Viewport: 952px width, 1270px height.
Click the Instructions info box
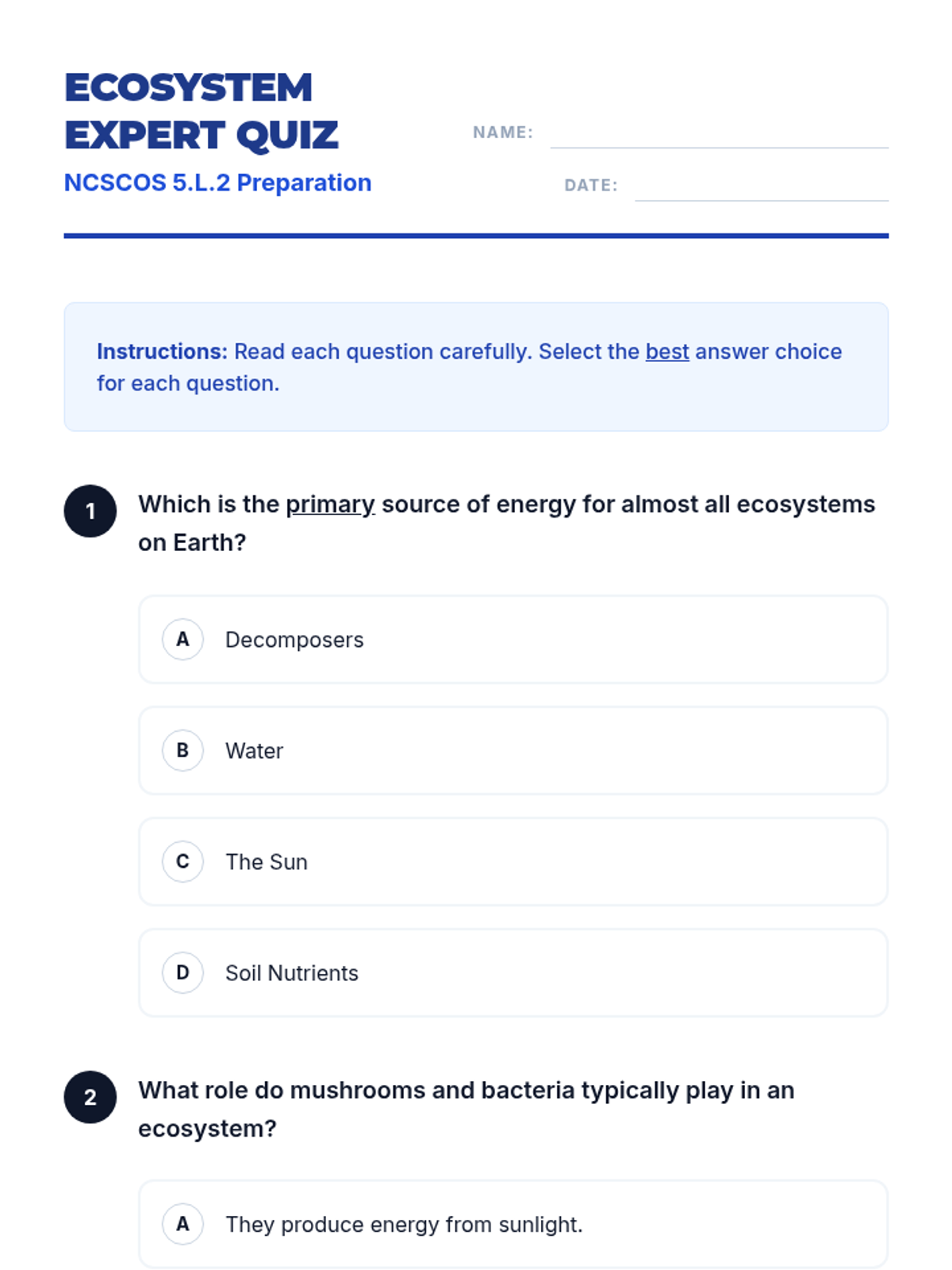(476, 367)
